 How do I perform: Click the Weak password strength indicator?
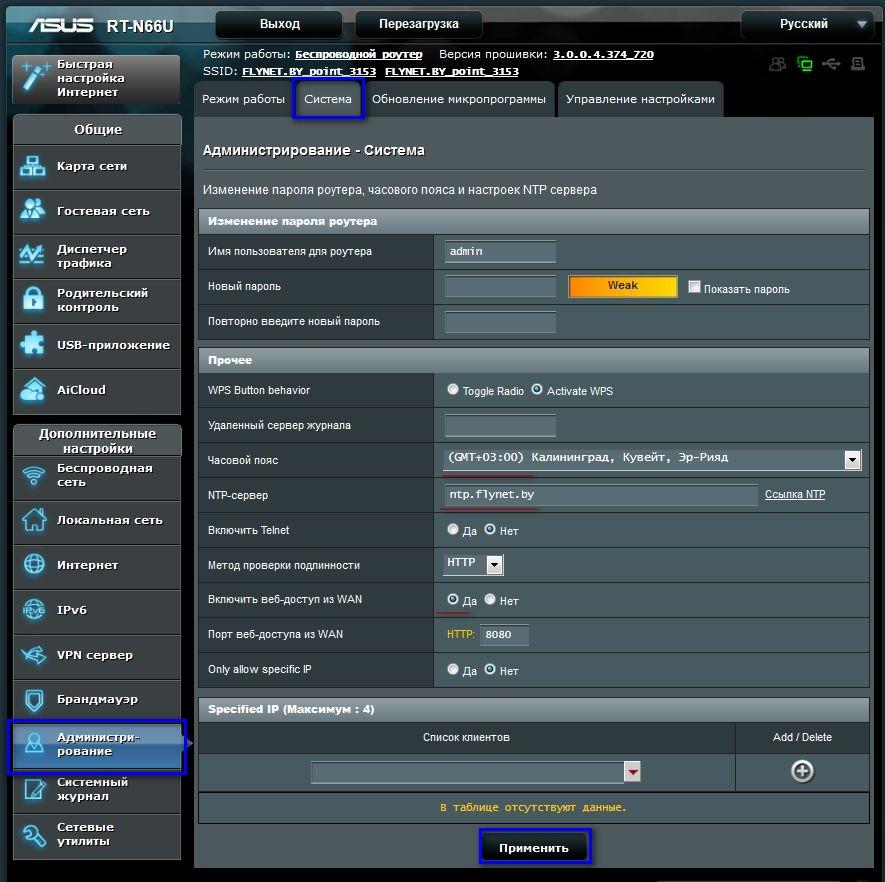click(x=623, y=286)
